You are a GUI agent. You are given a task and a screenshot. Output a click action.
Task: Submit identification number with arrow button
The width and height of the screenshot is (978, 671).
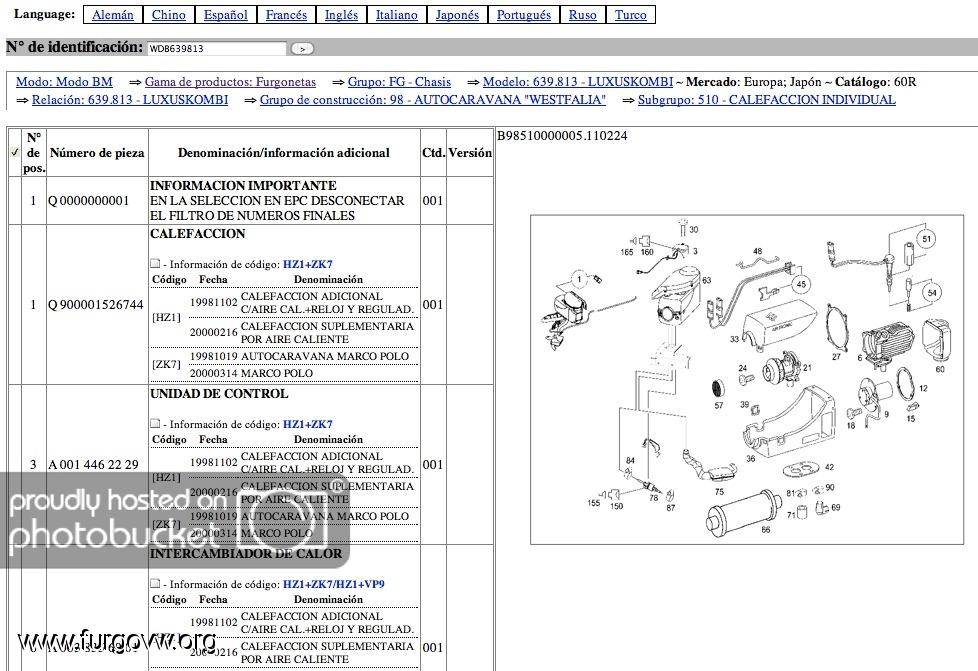[302, 49]
